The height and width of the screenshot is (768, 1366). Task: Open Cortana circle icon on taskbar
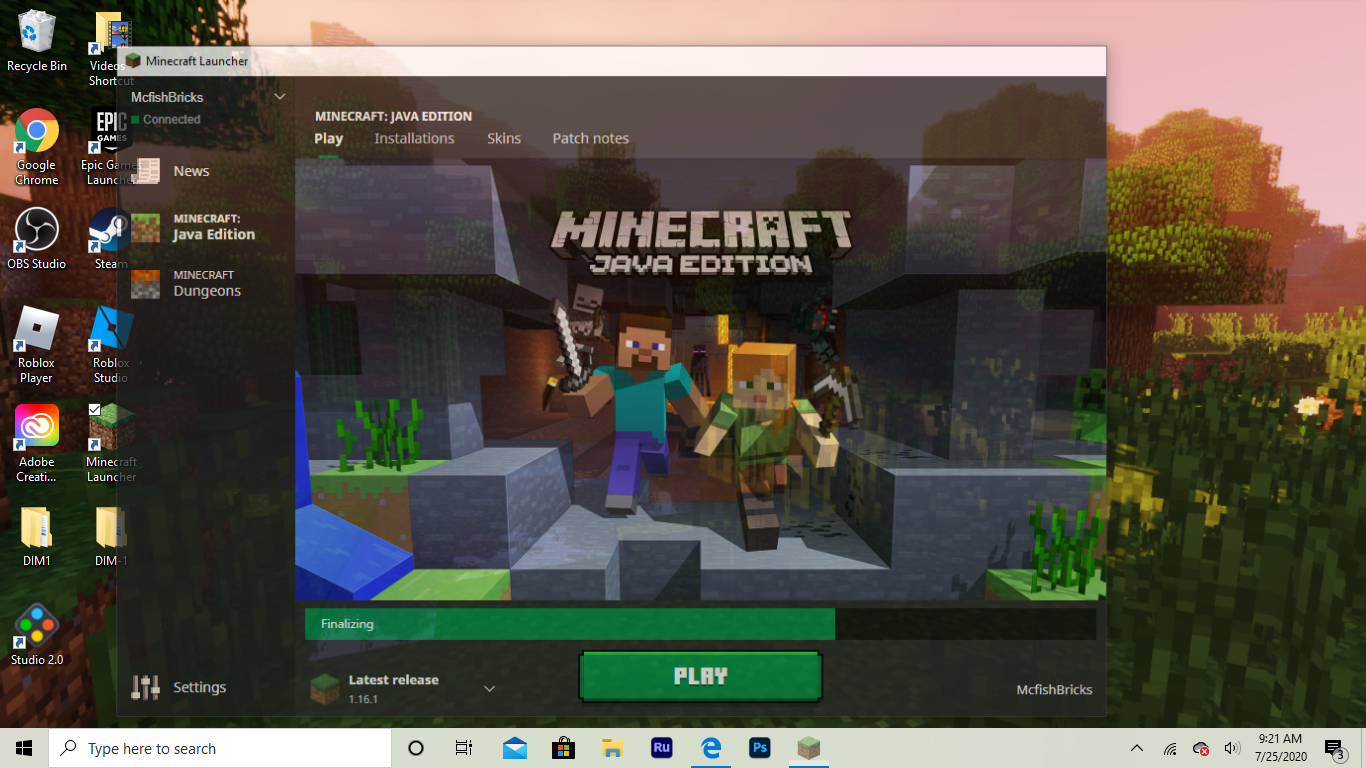coord(416,748)
